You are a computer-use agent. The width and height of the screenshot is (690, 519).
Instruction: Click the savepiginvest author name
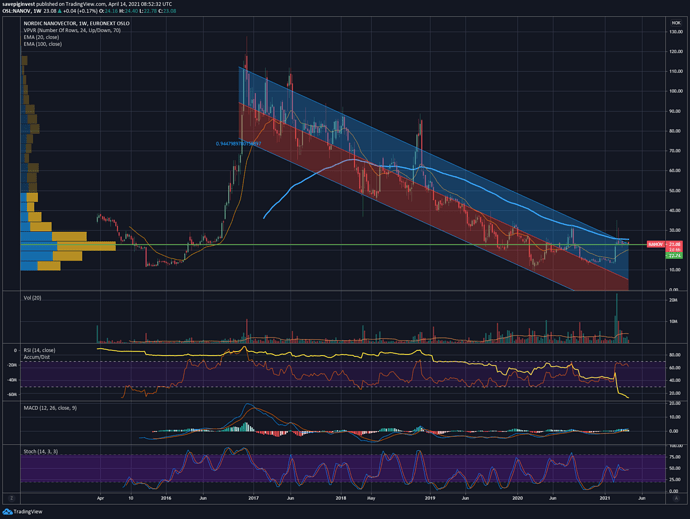point(18,4)
